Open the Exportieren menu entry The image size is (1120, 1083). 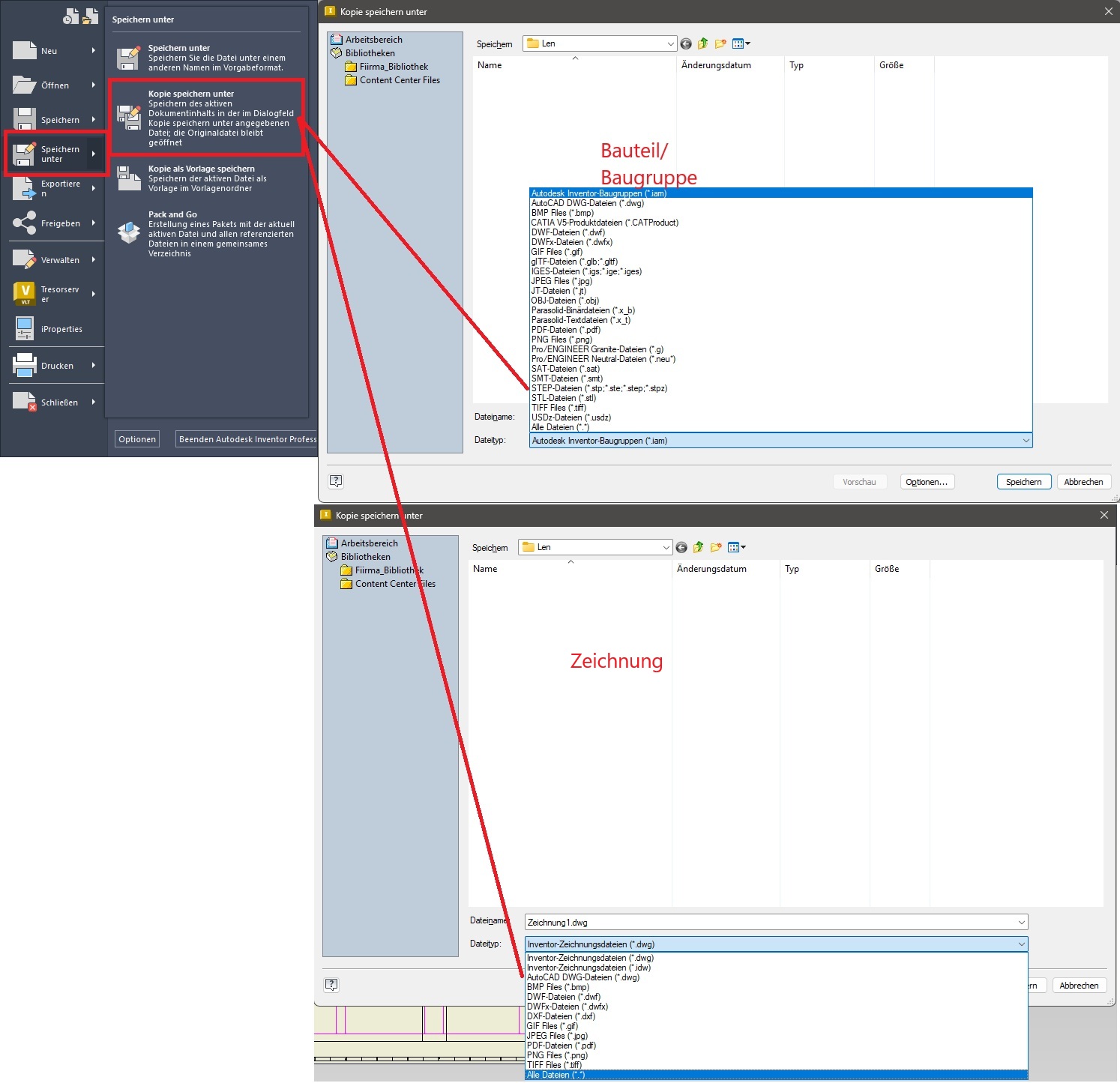54,188
